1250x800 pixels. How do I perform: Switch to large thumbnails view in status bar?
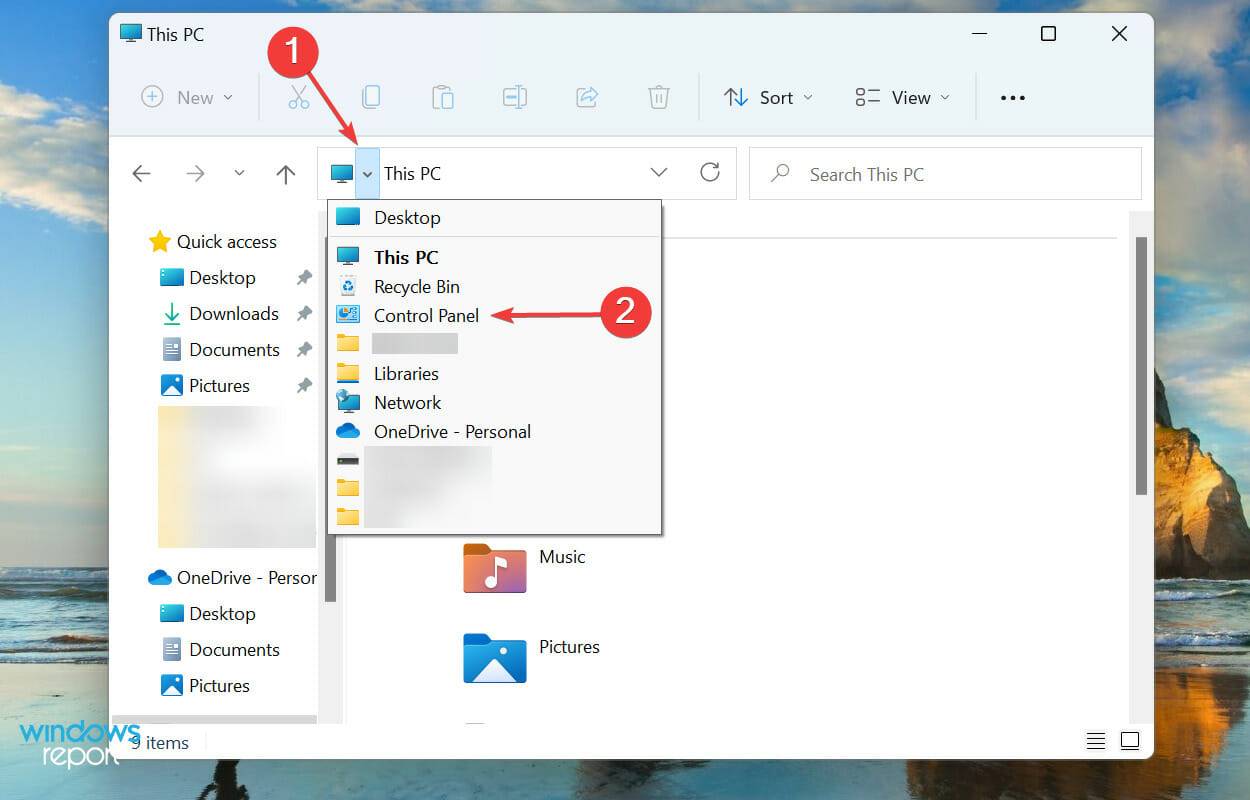1129,740
